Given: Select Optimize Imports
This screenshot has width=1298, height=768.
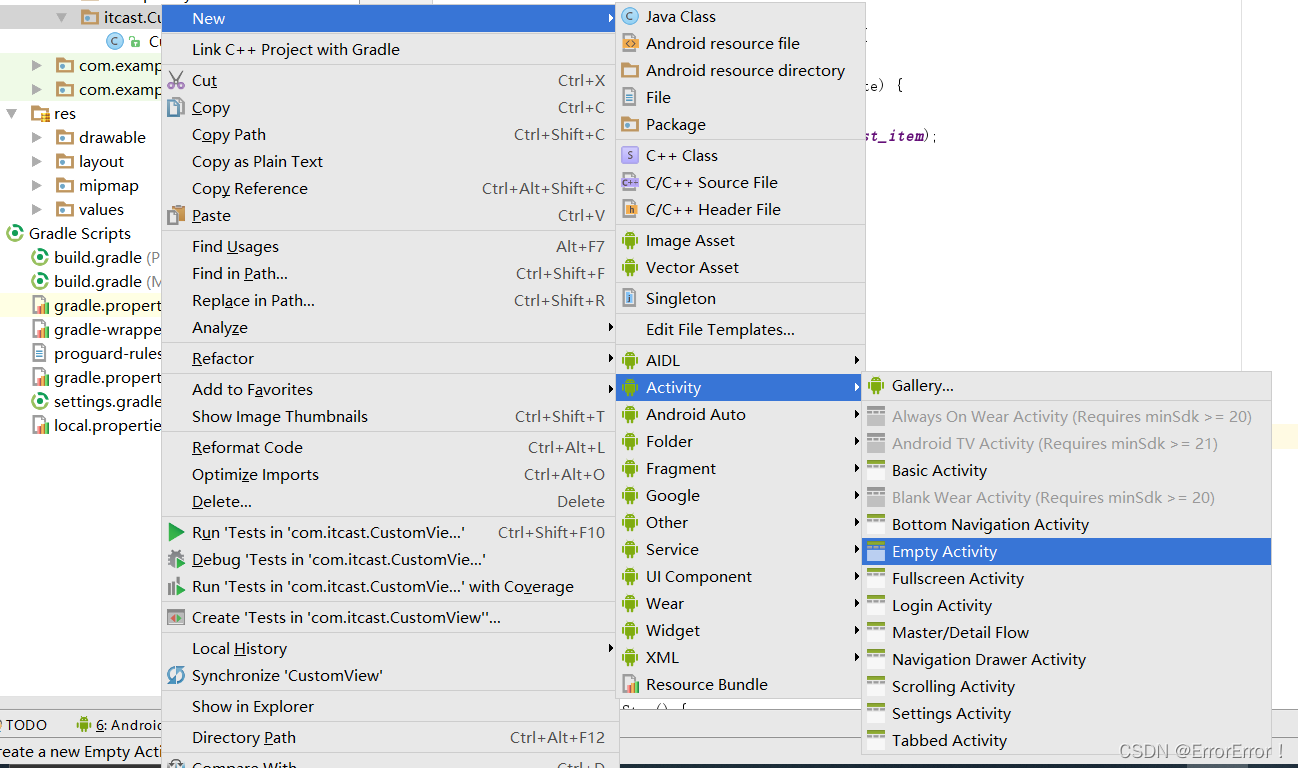Looking at the screenshot, I should [x=390, y=474].
